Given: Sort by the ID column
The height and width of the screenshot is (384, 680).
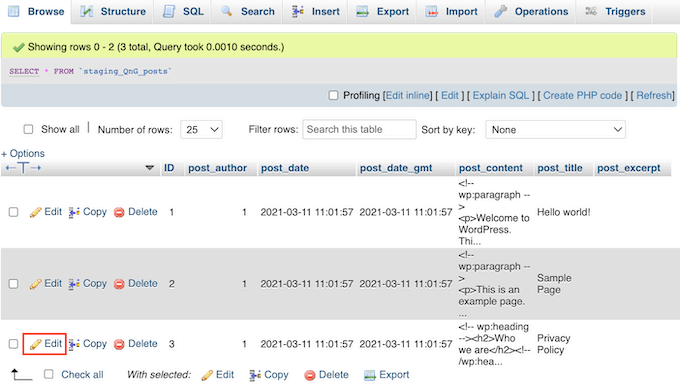Looking at the screenshot, I should [x=169, y=168].
